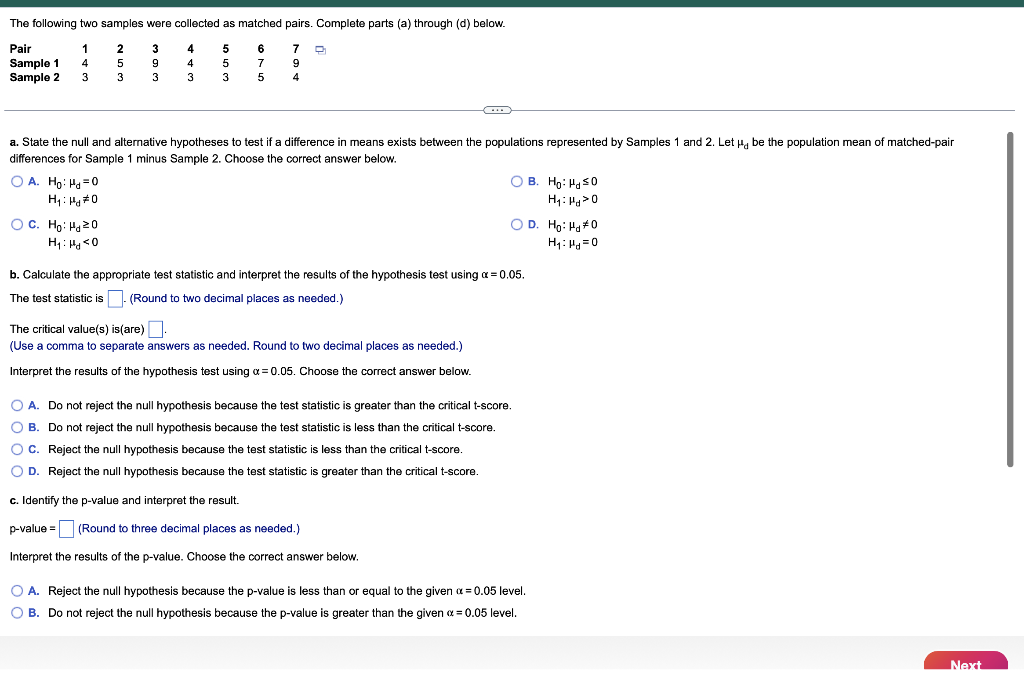This screenshot has width=1024, height=694.
Task: Click '(Round to three decimal places as needed.)' hint
Action: pos(189,529)
